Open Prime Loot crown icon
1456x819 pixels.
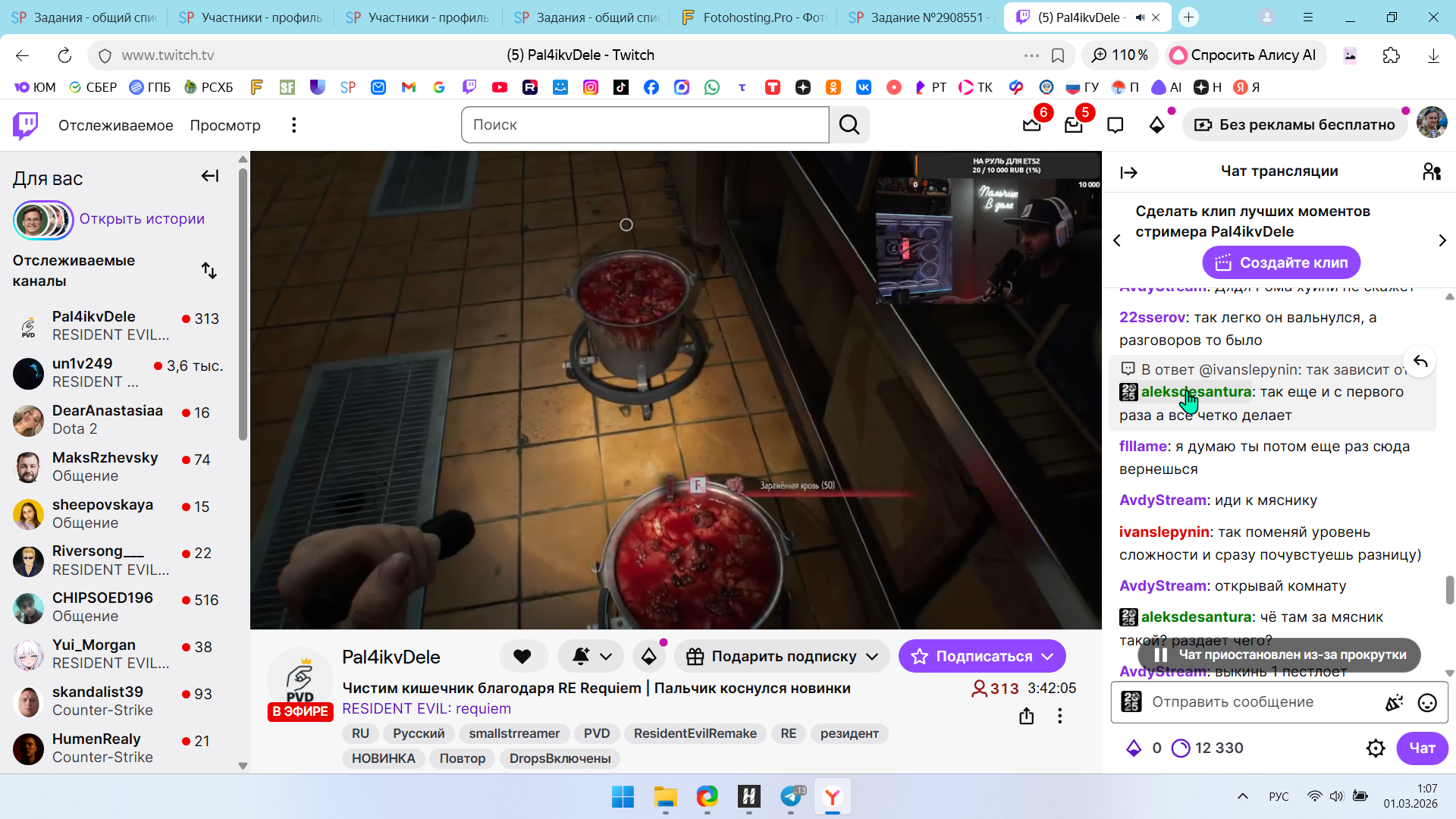coord(1031,125)
